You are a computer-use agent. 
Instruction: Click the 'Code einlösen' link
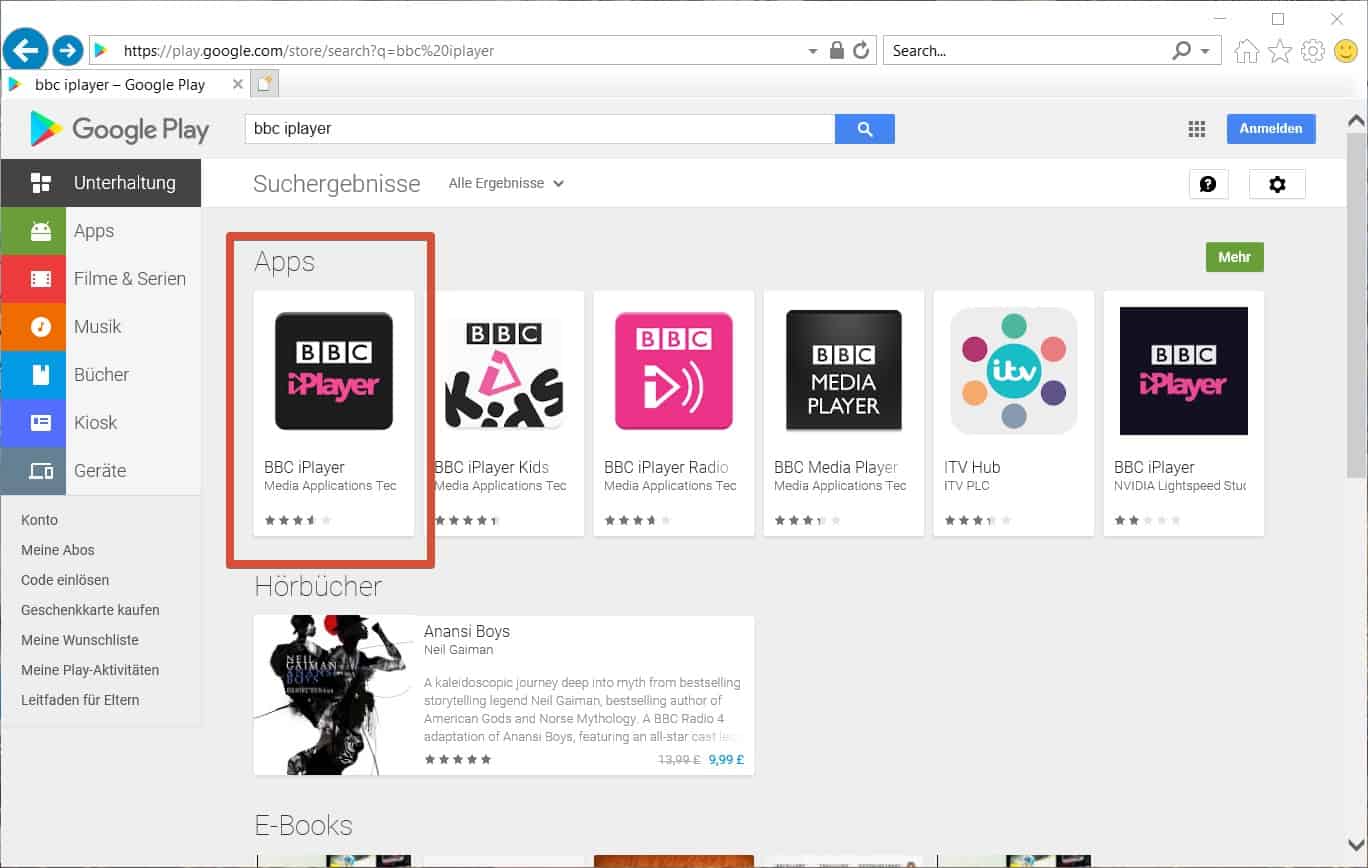pos(65,580)
